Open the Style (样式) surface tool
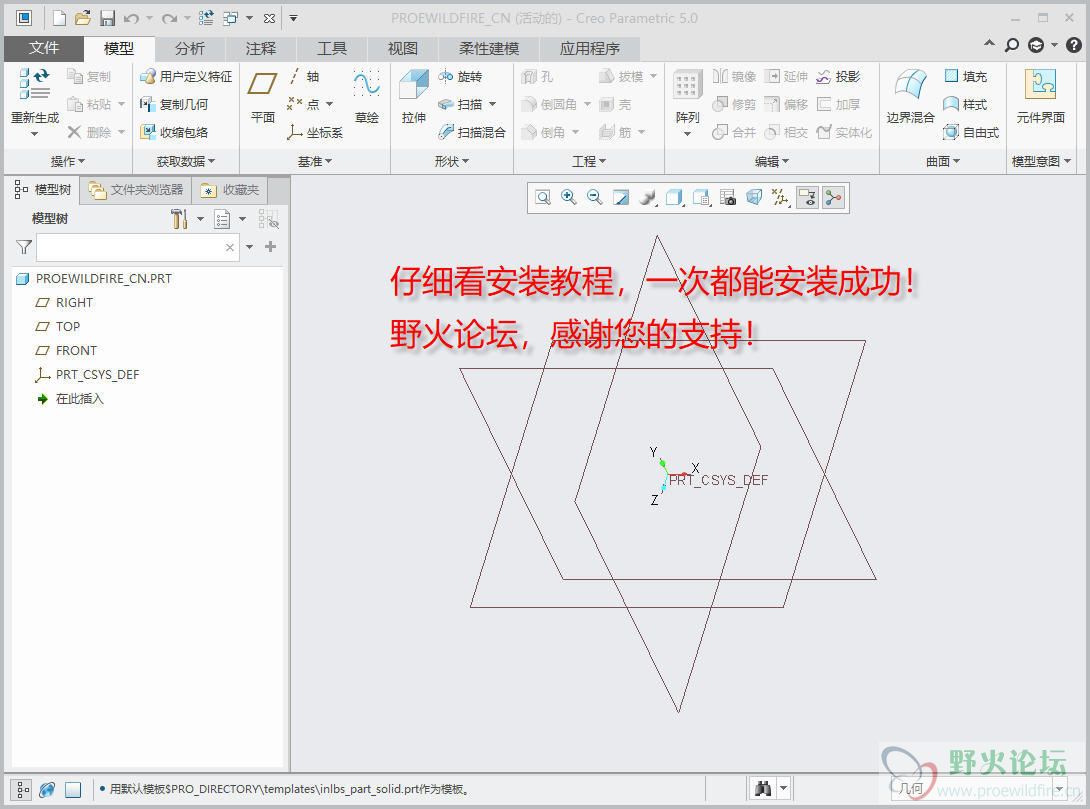The image size is (1090, 809). point(966,104)
